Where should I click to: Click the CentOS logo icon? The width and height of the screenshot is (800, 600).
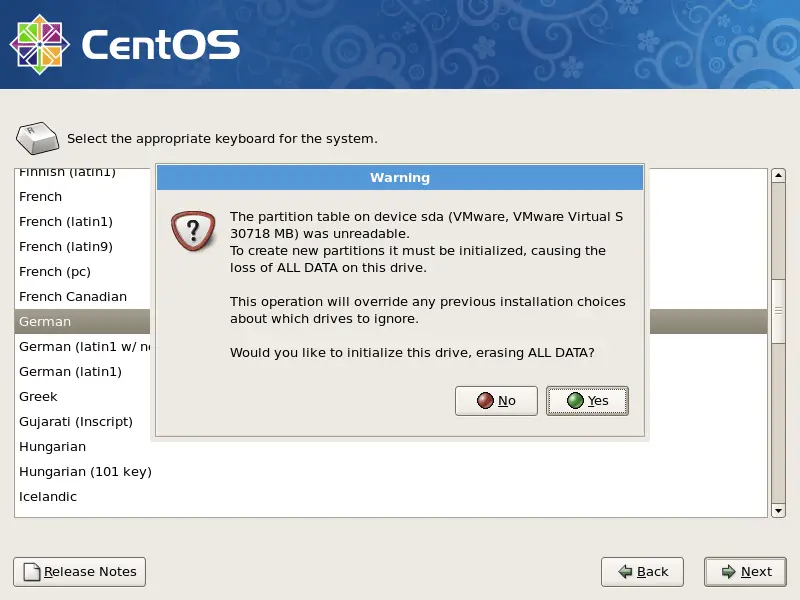point(40,44)
